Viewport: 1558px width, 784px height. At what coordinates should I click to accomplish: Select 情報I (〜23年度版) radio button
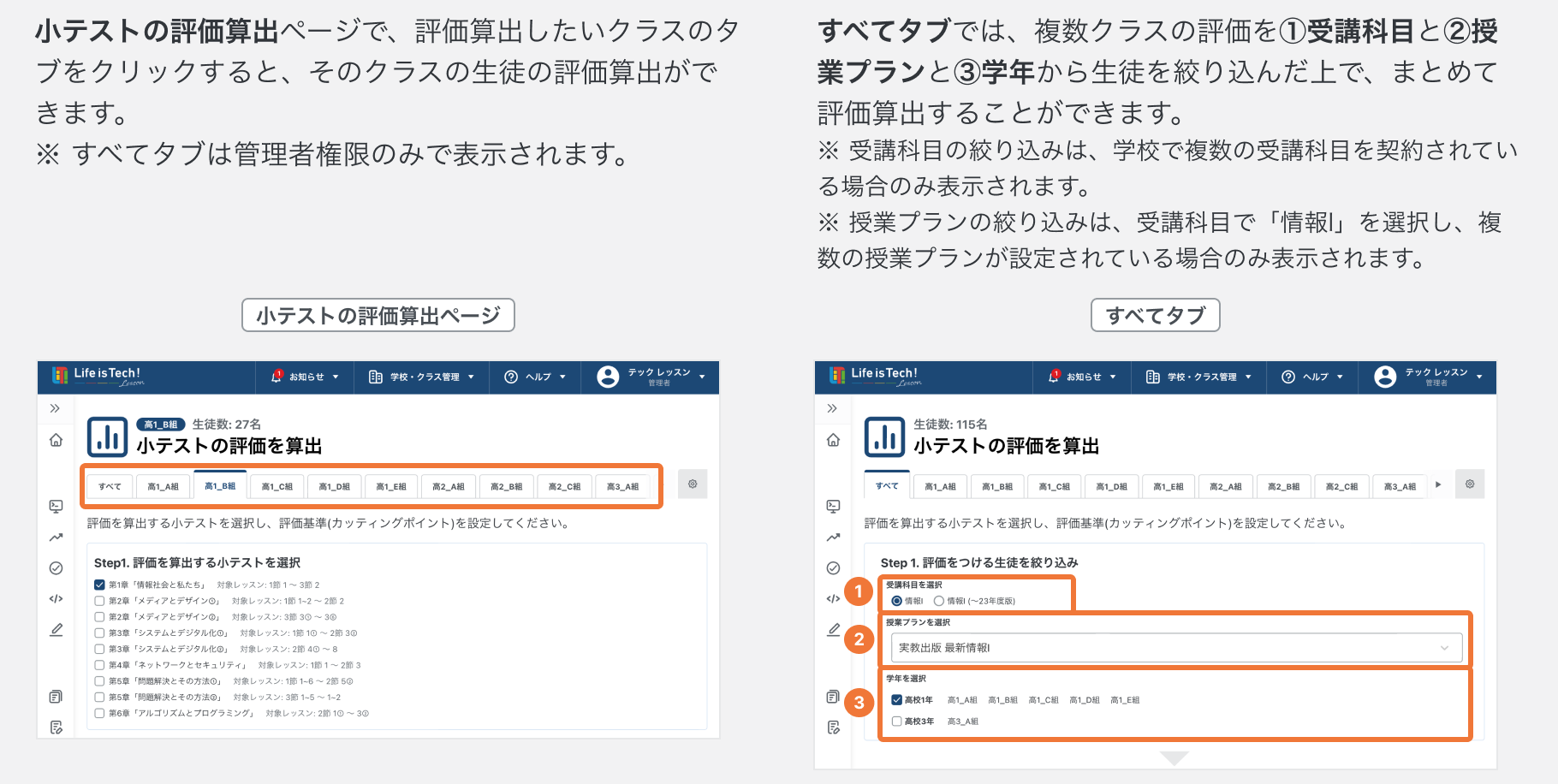(x=938, y=601)
